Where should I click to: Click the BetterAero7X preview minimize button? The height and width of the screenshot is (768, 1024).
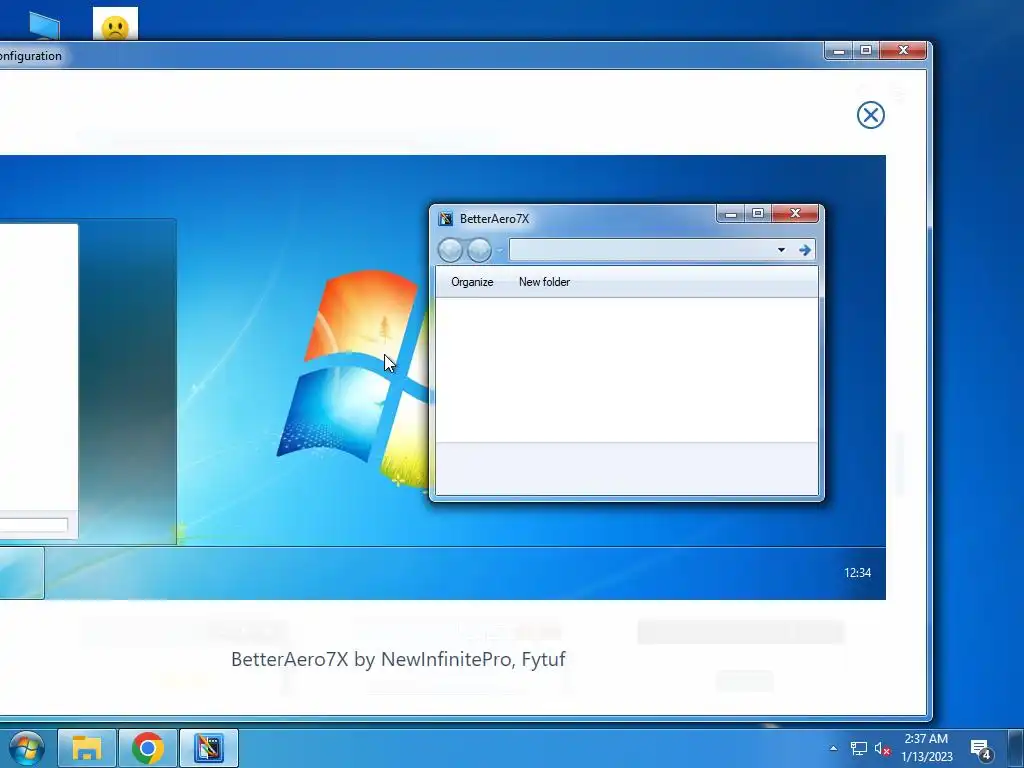coord(731,214)
